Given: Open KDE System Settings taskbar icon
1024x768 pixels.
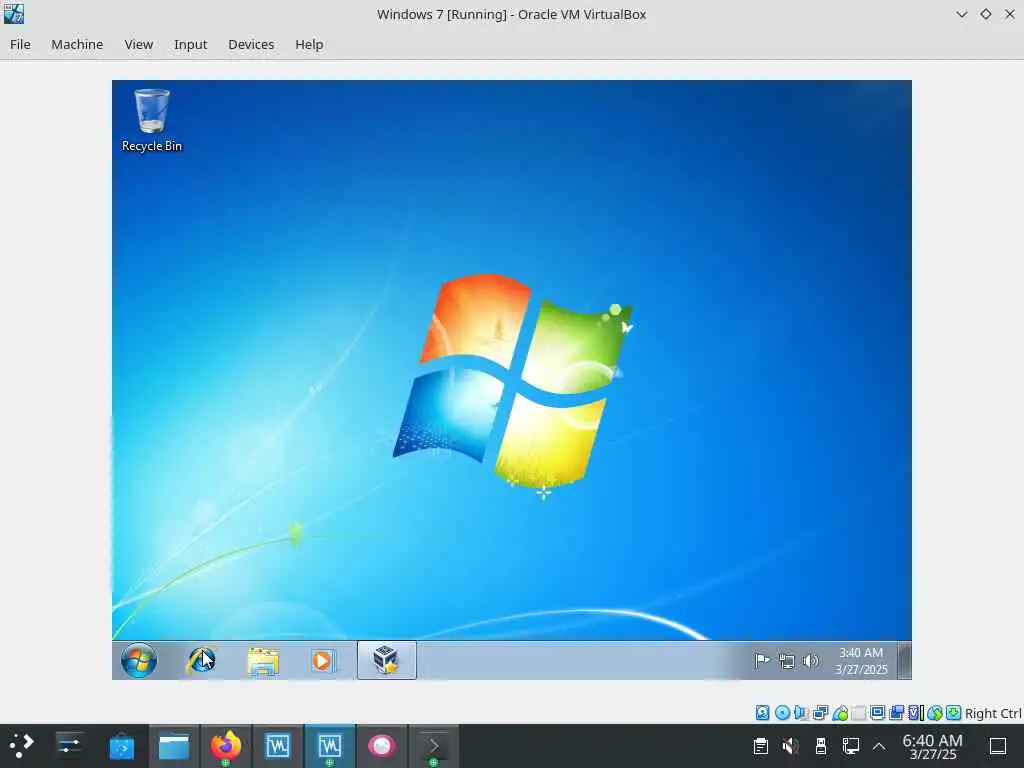Looking at the screenshot, I should (69, 746).
